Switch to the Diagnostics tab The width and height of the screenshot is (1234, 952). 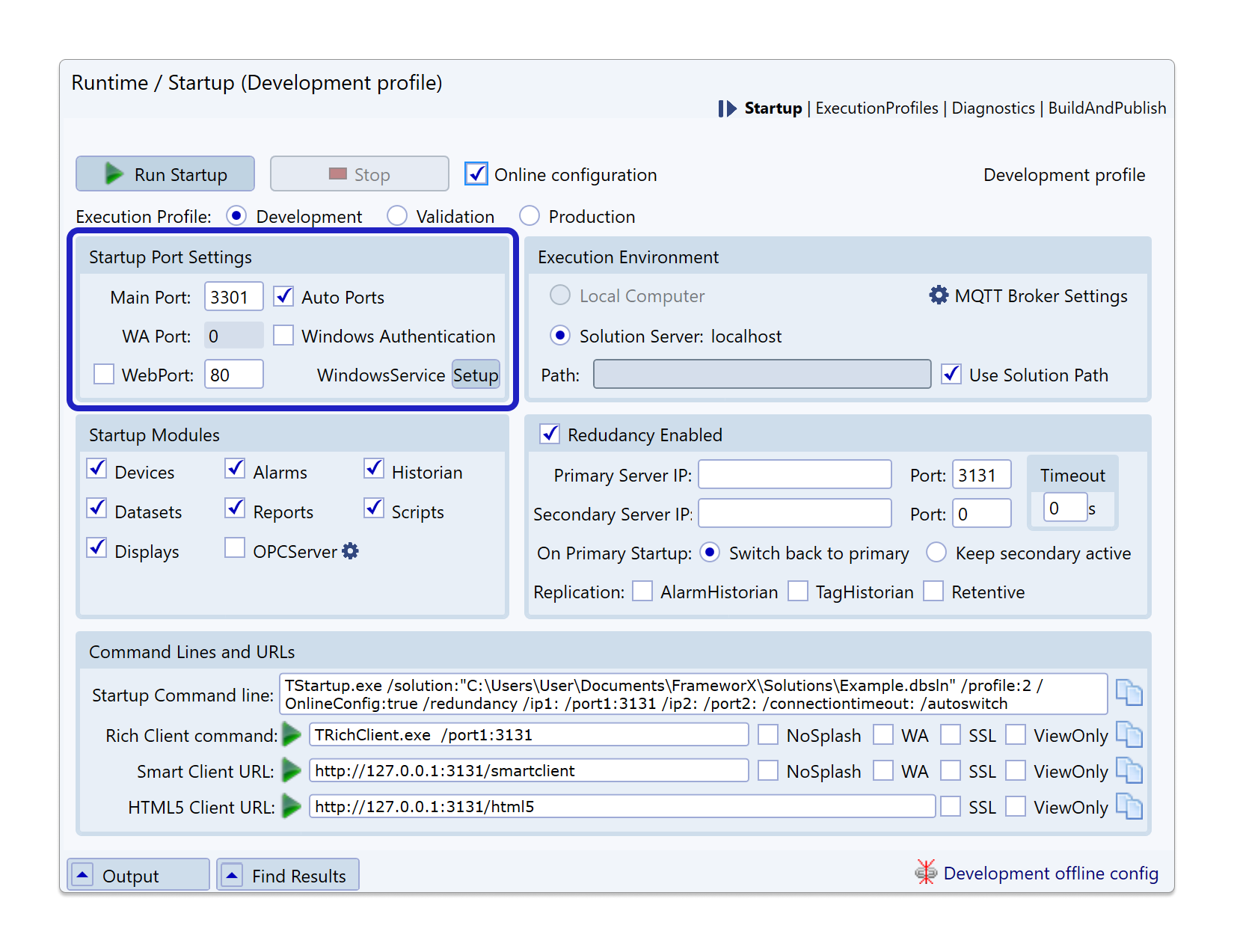(993, 108)
